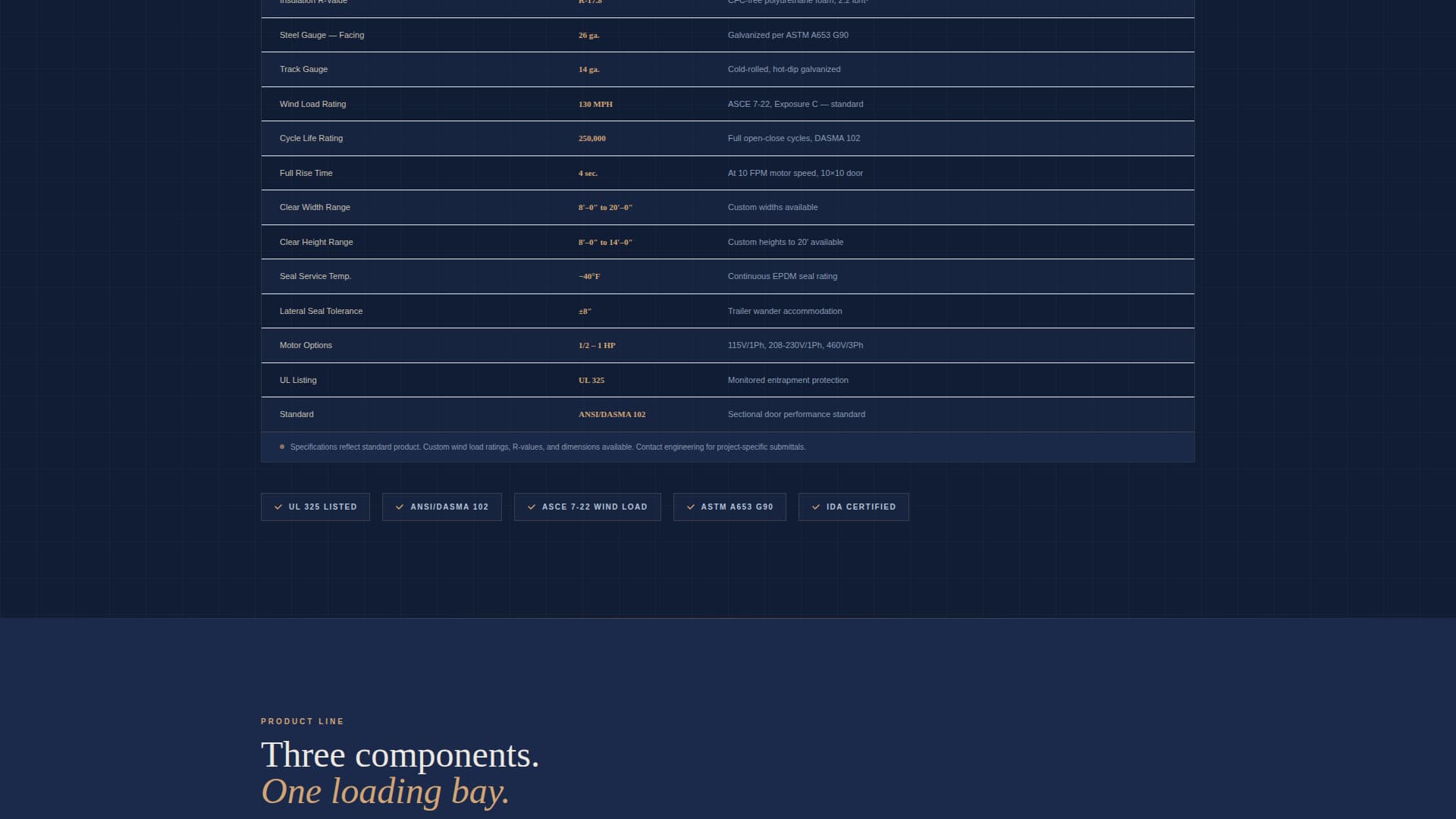This screenshot has width=1456, height=819.
Task: Click the checkmark icon on ASTM A653 G90 badge
Action: 691,507
